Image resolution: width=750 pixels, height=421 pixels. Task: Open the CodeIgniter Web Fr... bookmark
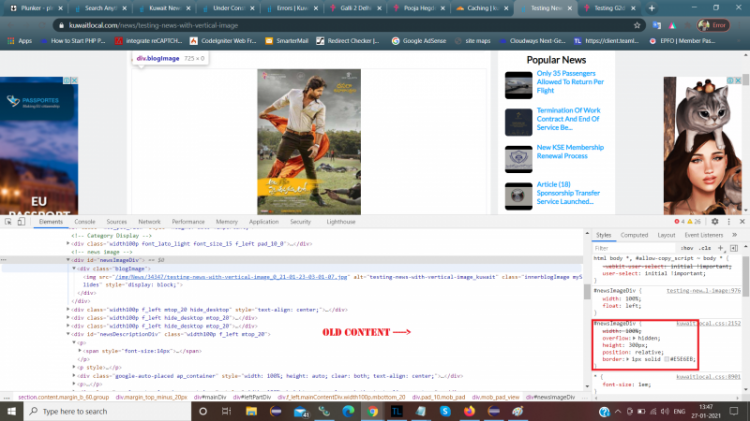point(223,41)
